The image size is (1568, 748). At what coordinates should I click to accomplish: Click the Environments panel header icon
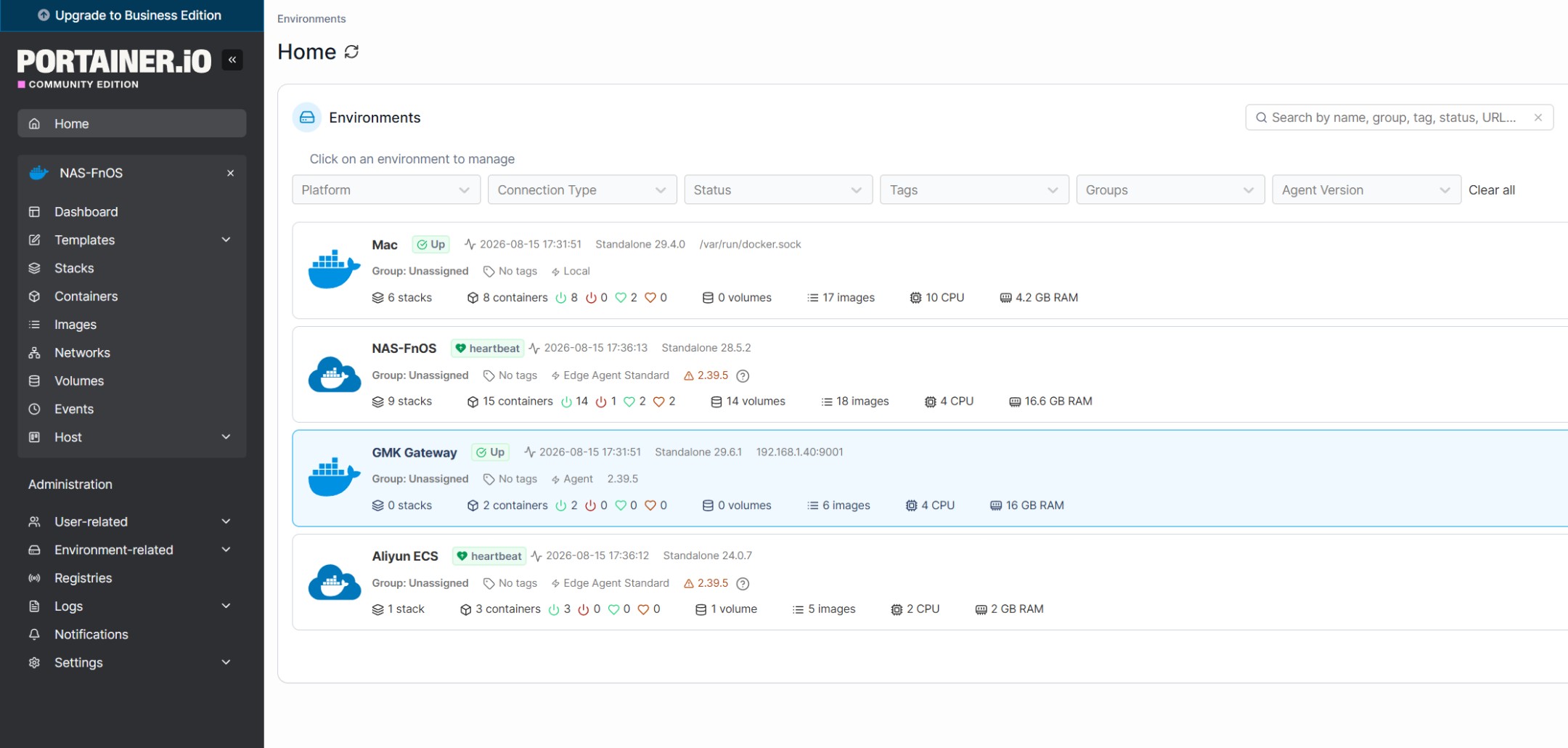[307, 118]
